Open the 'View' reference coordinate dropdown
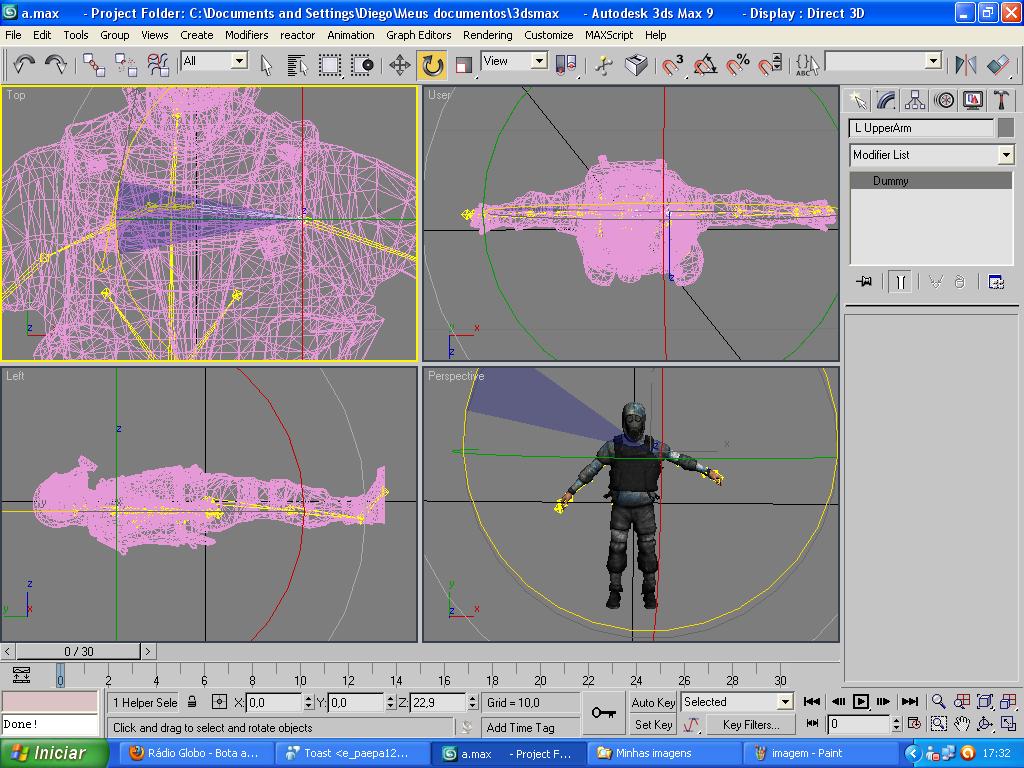Viewport: 1024px width, 768px height. point(539,61)
